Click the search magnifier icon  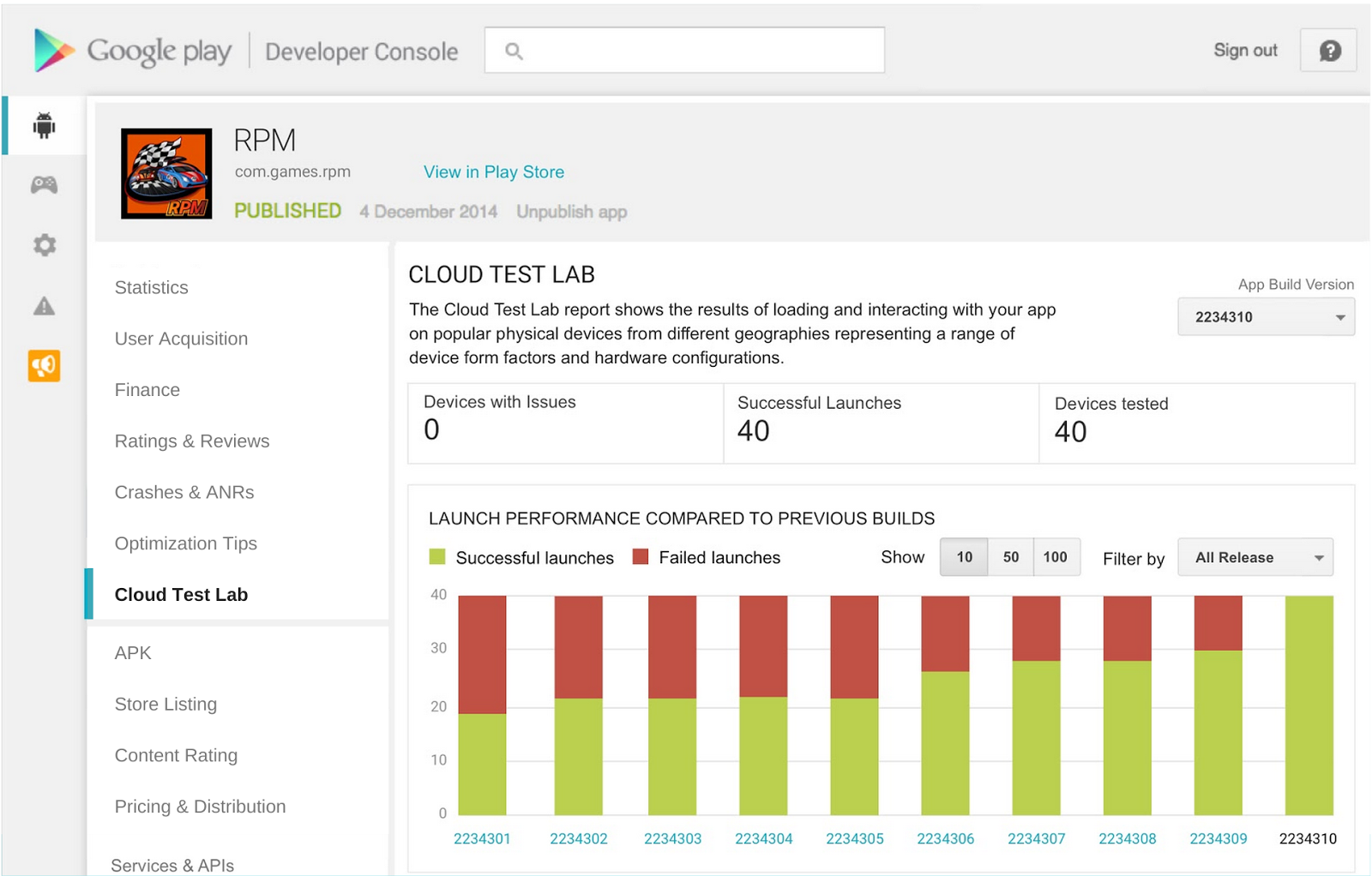tap(514, 51)
